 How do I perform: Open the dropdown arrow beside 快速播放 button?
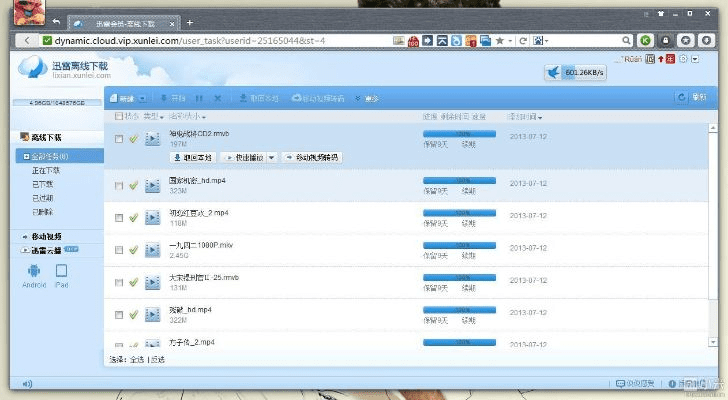tap(272, 157)
